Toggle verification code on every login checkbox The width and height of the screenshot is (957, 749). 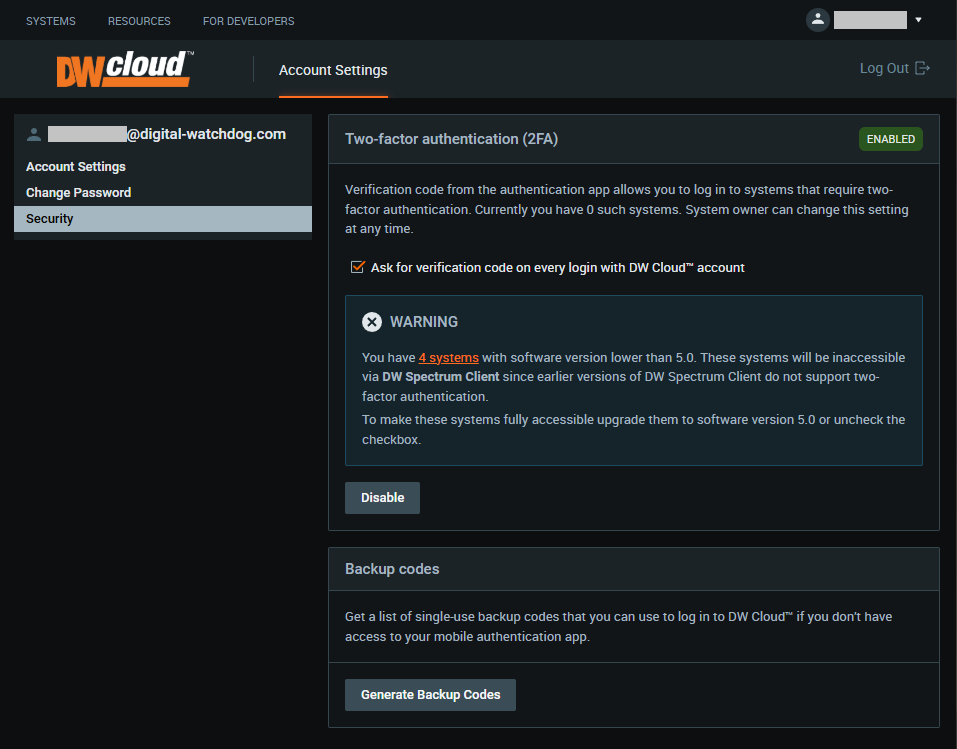pos(357,268)
